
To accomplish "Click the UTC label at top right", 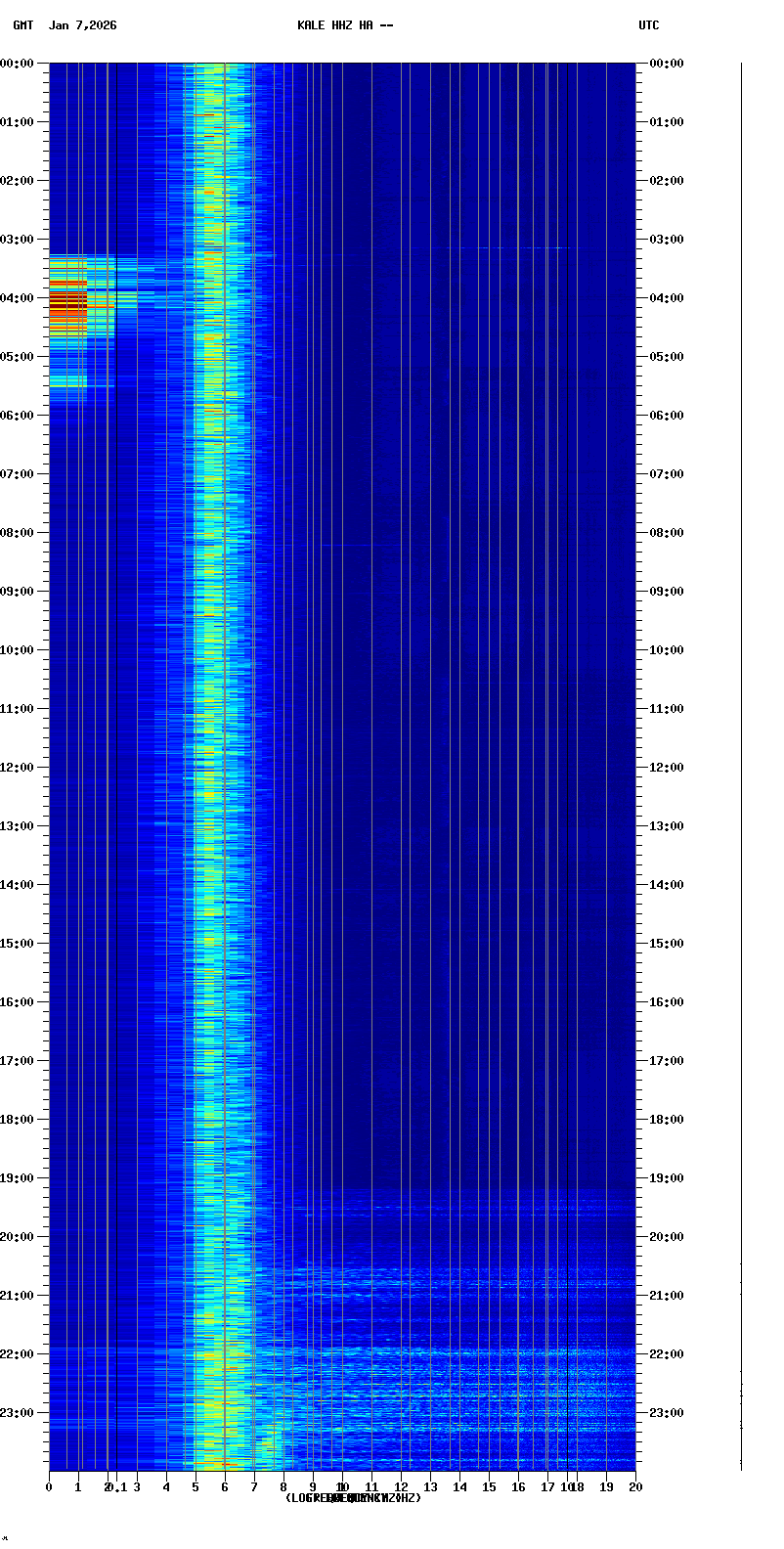I will pyautogui.click(x=649, y=25).
